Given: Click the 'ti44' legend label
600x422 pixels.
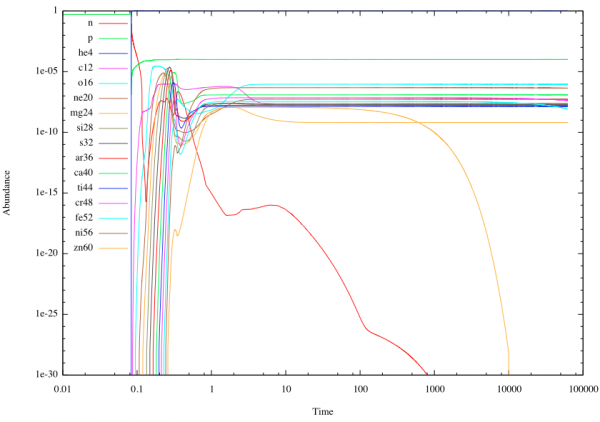Looking at the screenshot, I should tap(85, 188).
